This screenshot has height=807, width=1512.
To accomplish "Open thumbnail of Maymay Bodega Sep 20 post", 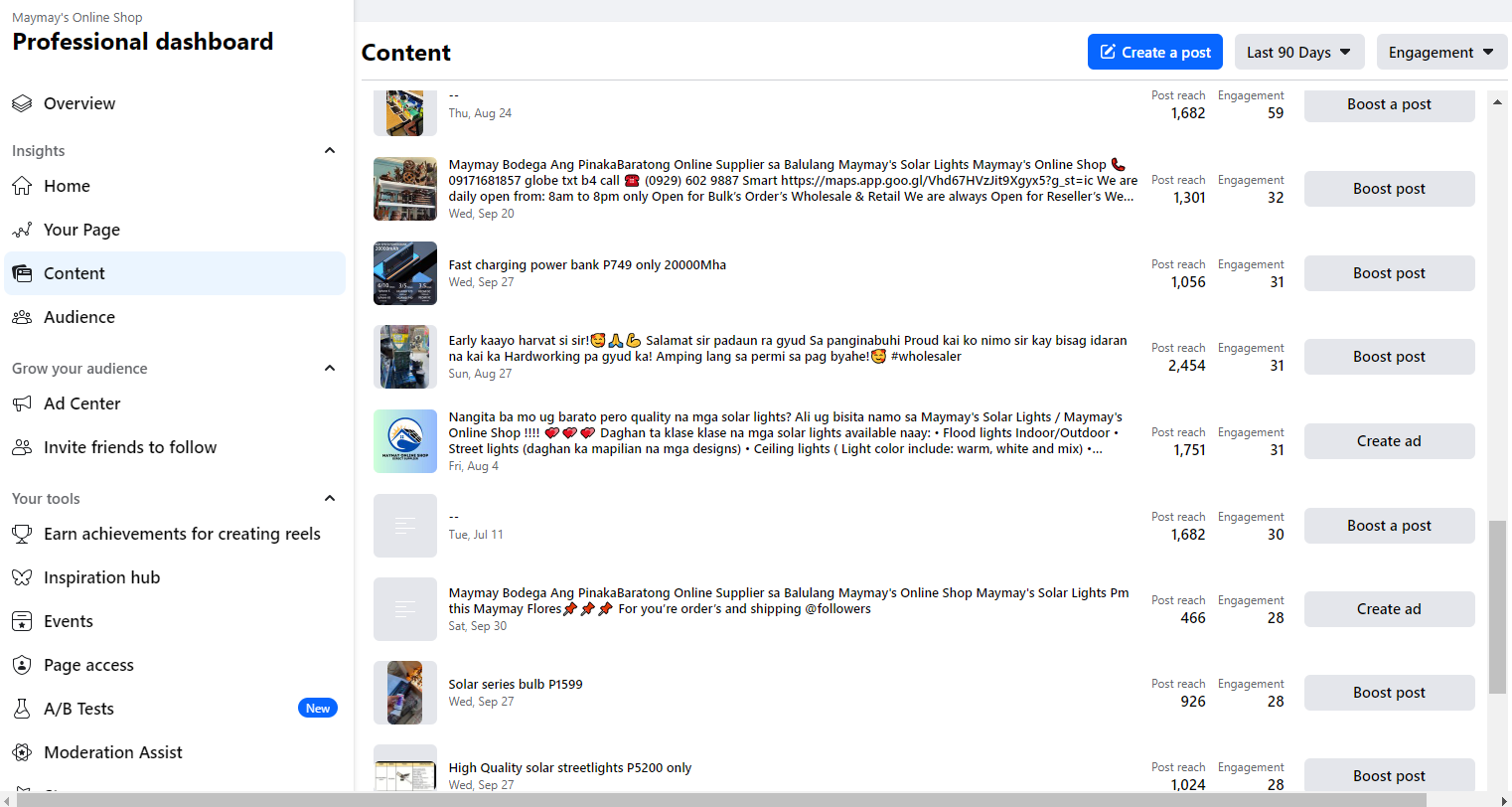I will [x=405, y=189].
